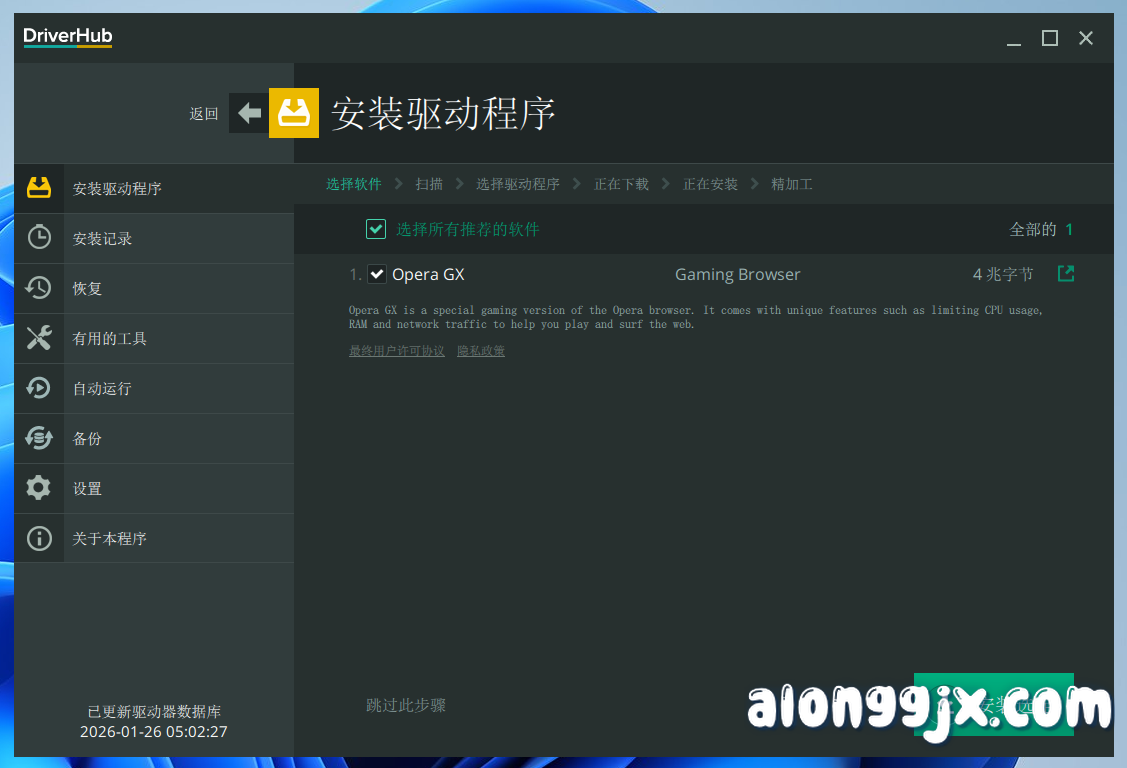1127x768 pixels.
Task: Click the DriverHub logo in the title bar
Action: 66,36
